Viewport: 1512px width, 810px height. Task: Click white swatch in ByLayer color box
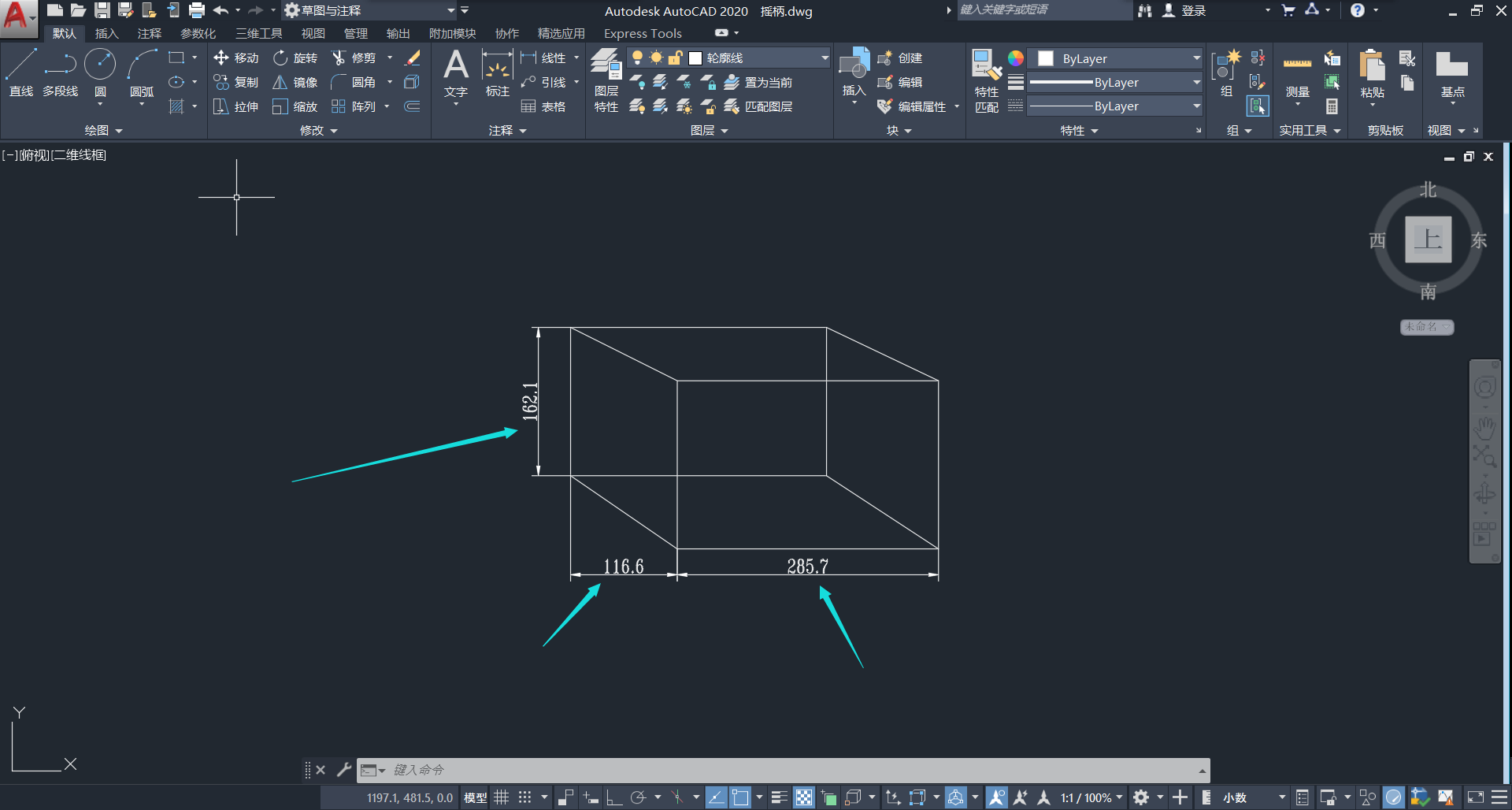(x=1046, y=58)
